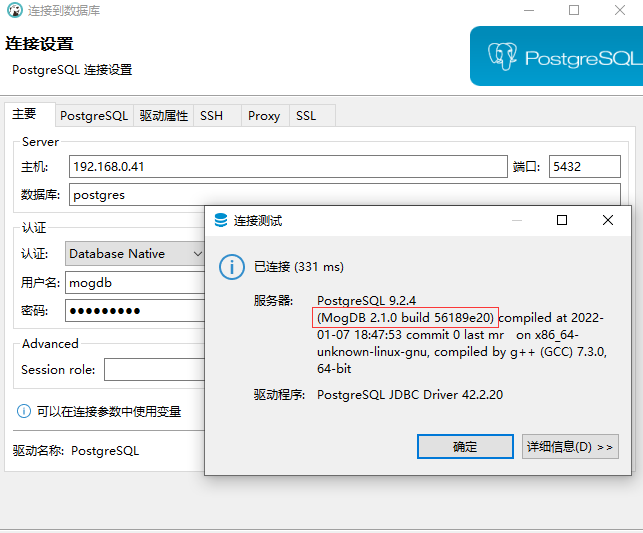
Task: Click the PostgreSQL 9.2.4 server version text
Action: (366, 301)
